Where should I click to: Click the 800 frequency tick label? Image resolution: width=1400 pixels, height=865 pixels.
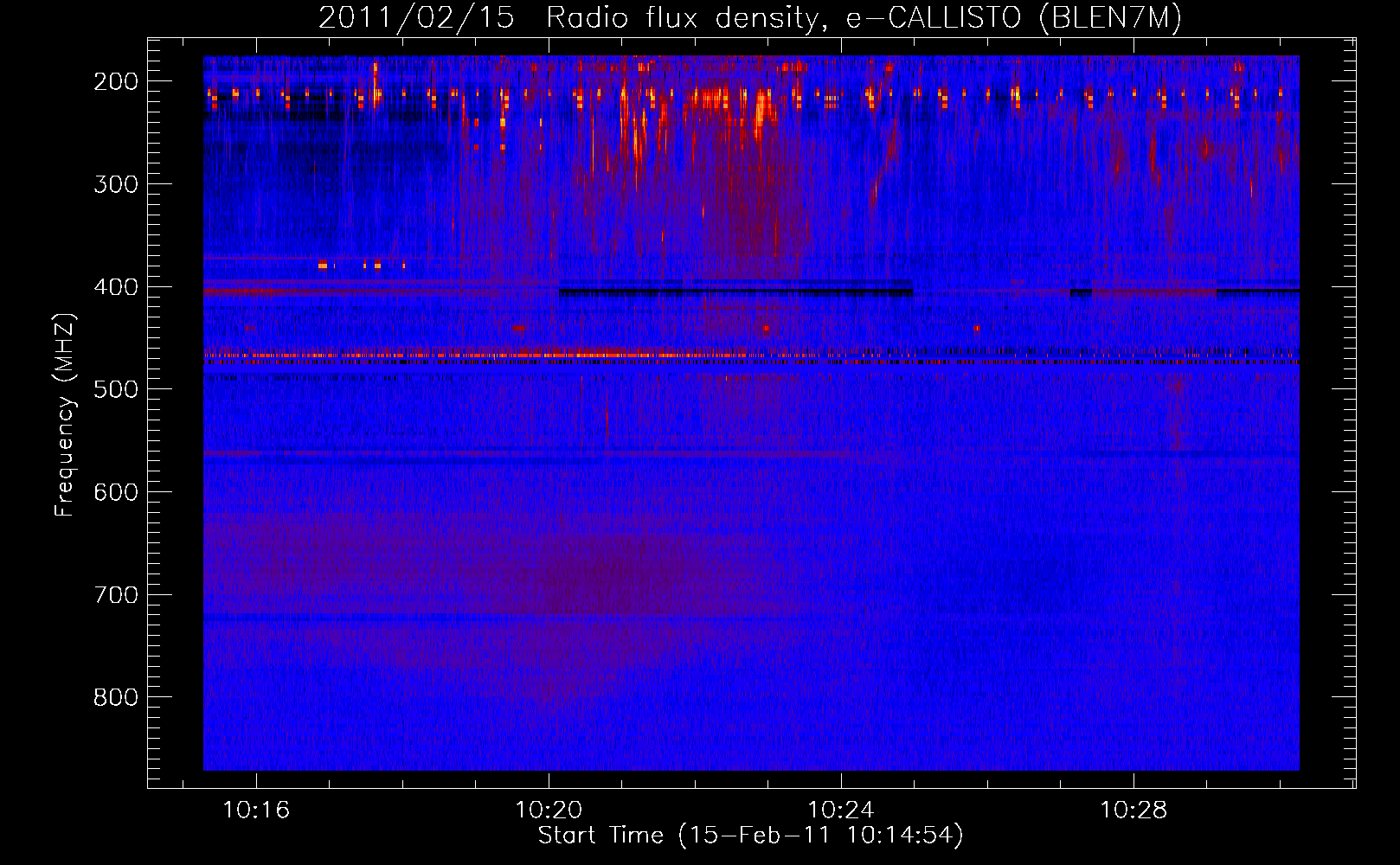(116, 697)
